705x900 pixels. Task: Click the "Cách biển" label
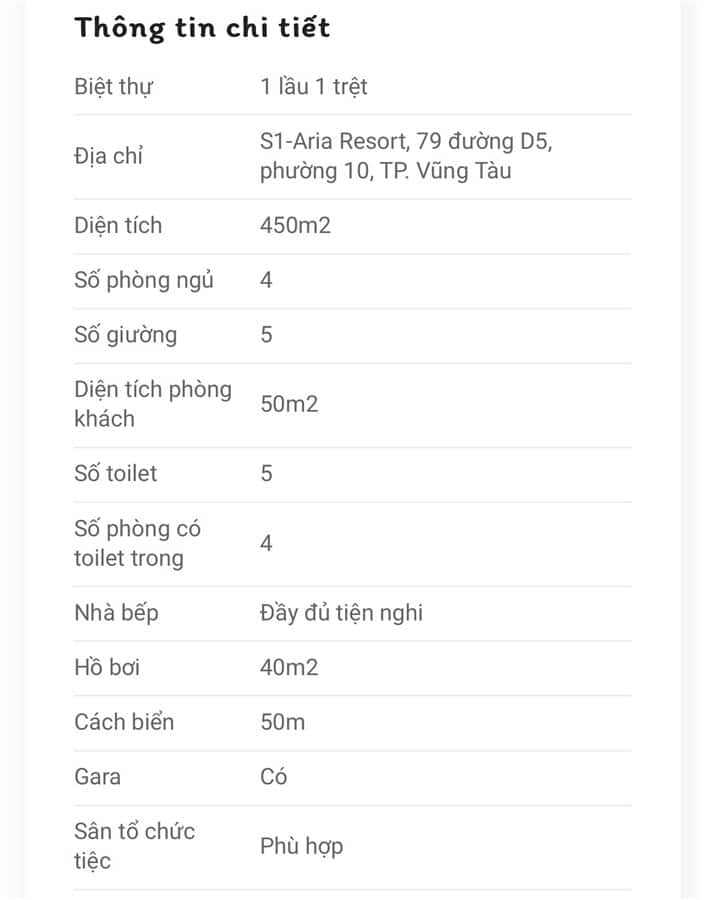pyautogui.click(x=124, y=721)
